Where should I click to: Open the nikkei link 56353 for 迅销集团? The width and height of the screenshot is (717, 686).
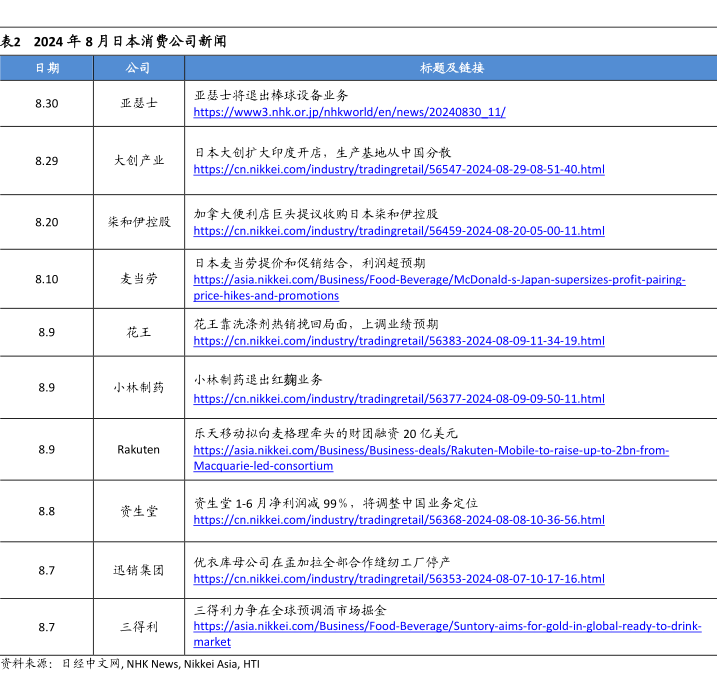point(399,579)
